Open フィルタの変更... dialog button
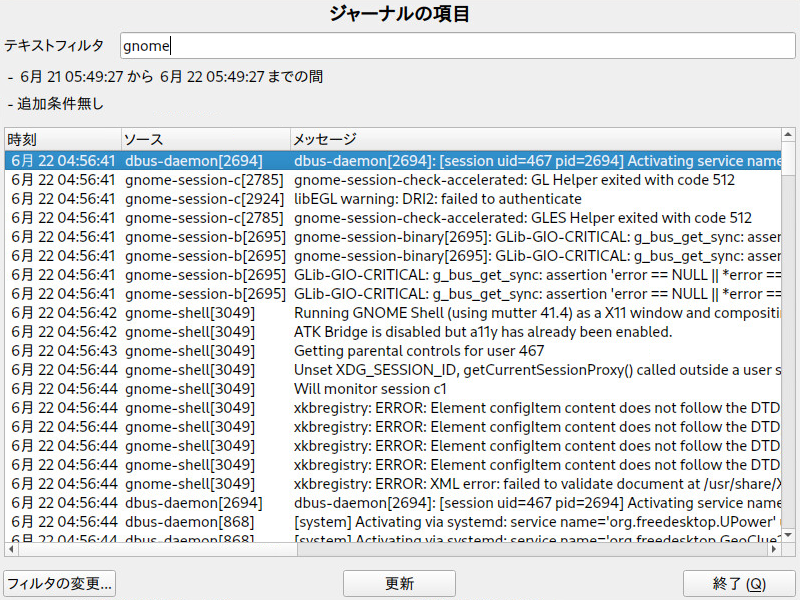Viewport: 800px width, 600px height. 60,583
